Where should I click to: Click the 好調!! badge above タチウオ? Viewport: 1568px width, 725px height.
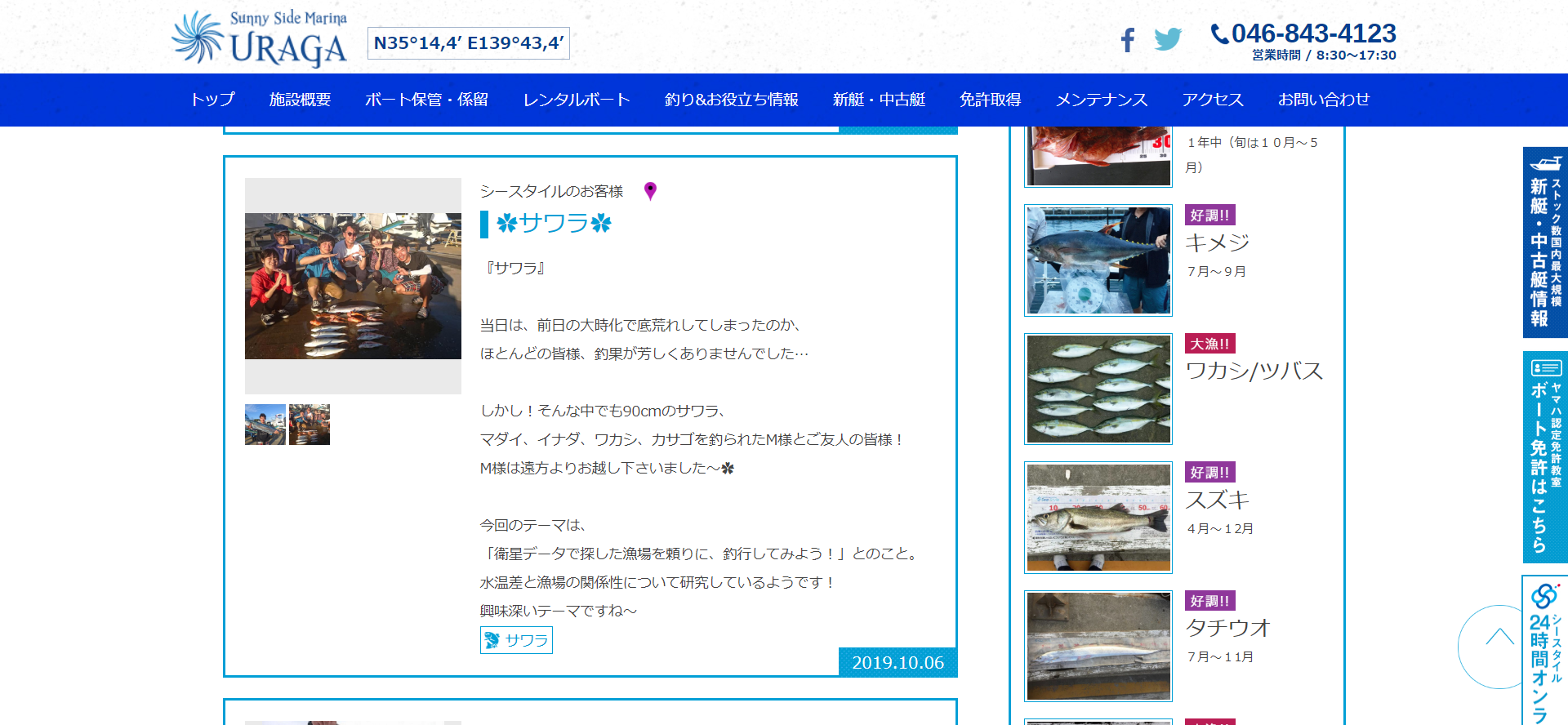(x=1210, y=601)
